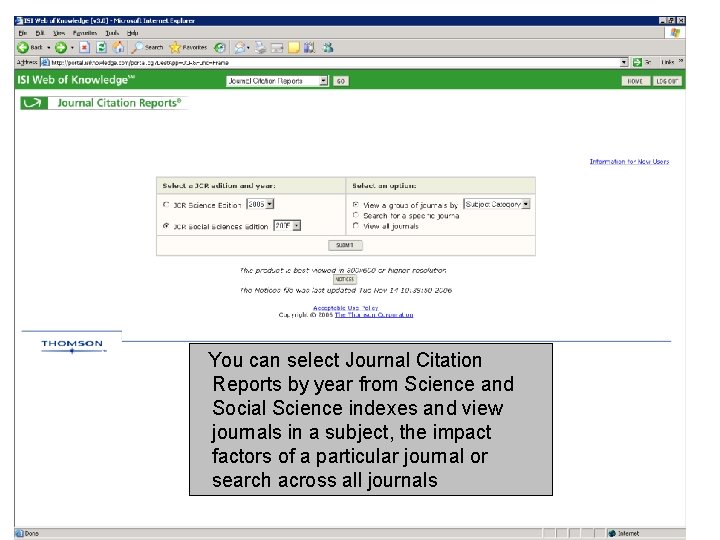The width and height of the screenshot is (720, 540).
Task: Open the NOTICES button
Action: coord(345,279)
